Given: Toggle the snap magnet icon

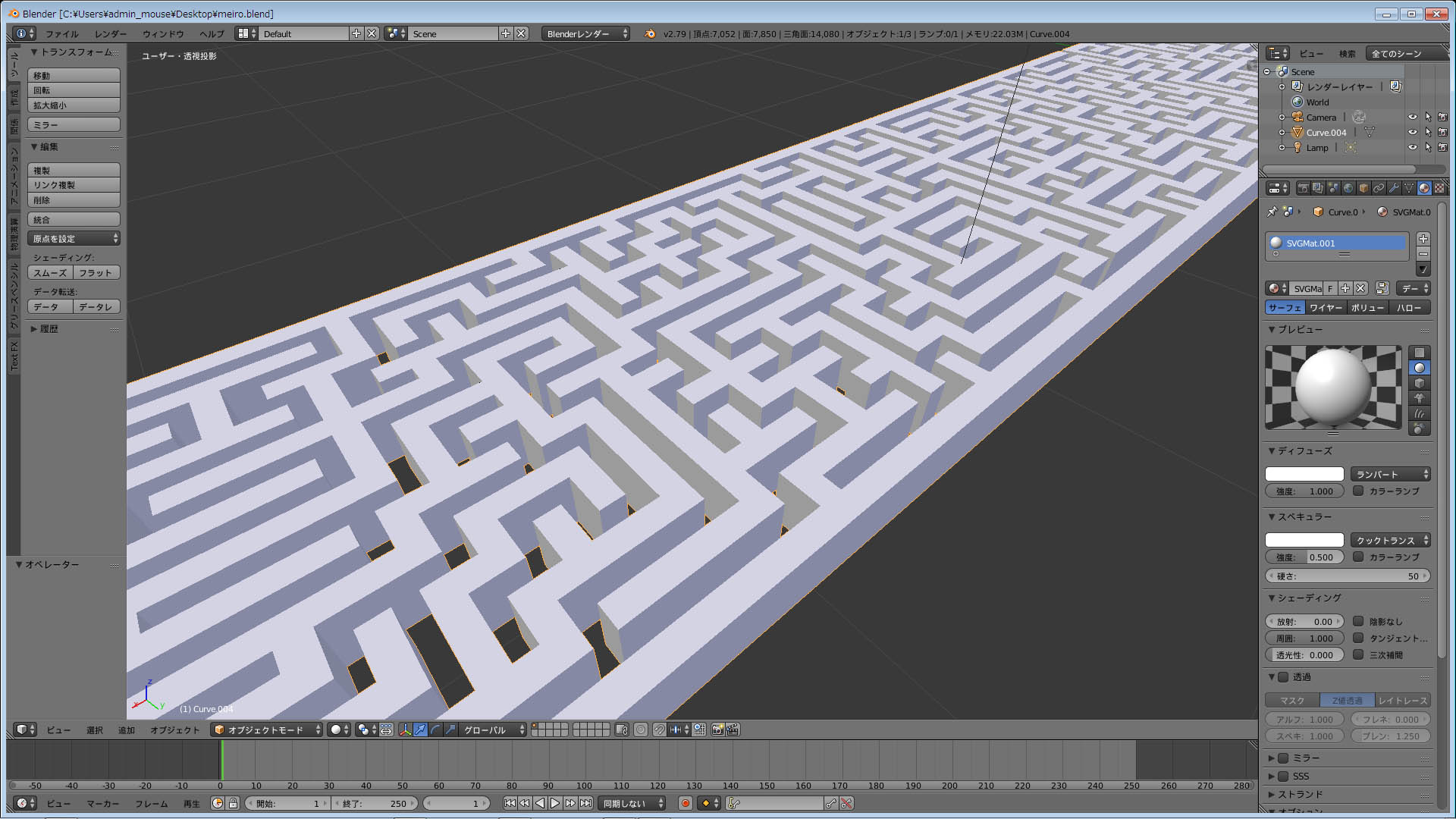Looking at the screenshot, I should tap(660, 730).
